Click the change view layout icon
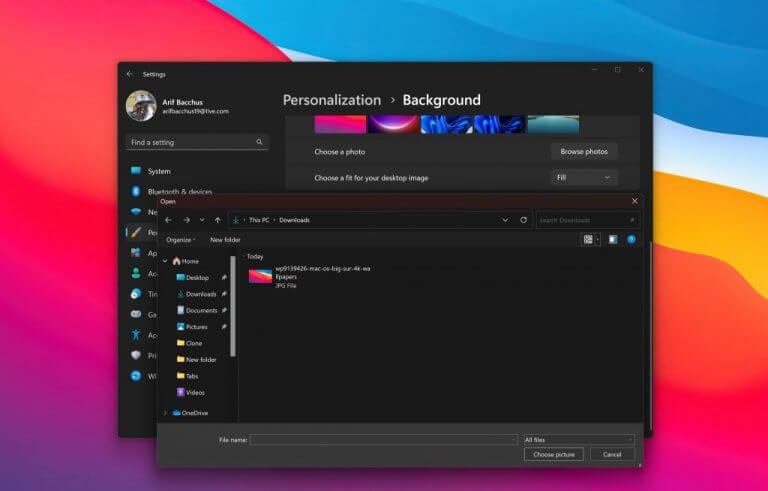Screen dimensions: 768x491 [x=588, y=239]
